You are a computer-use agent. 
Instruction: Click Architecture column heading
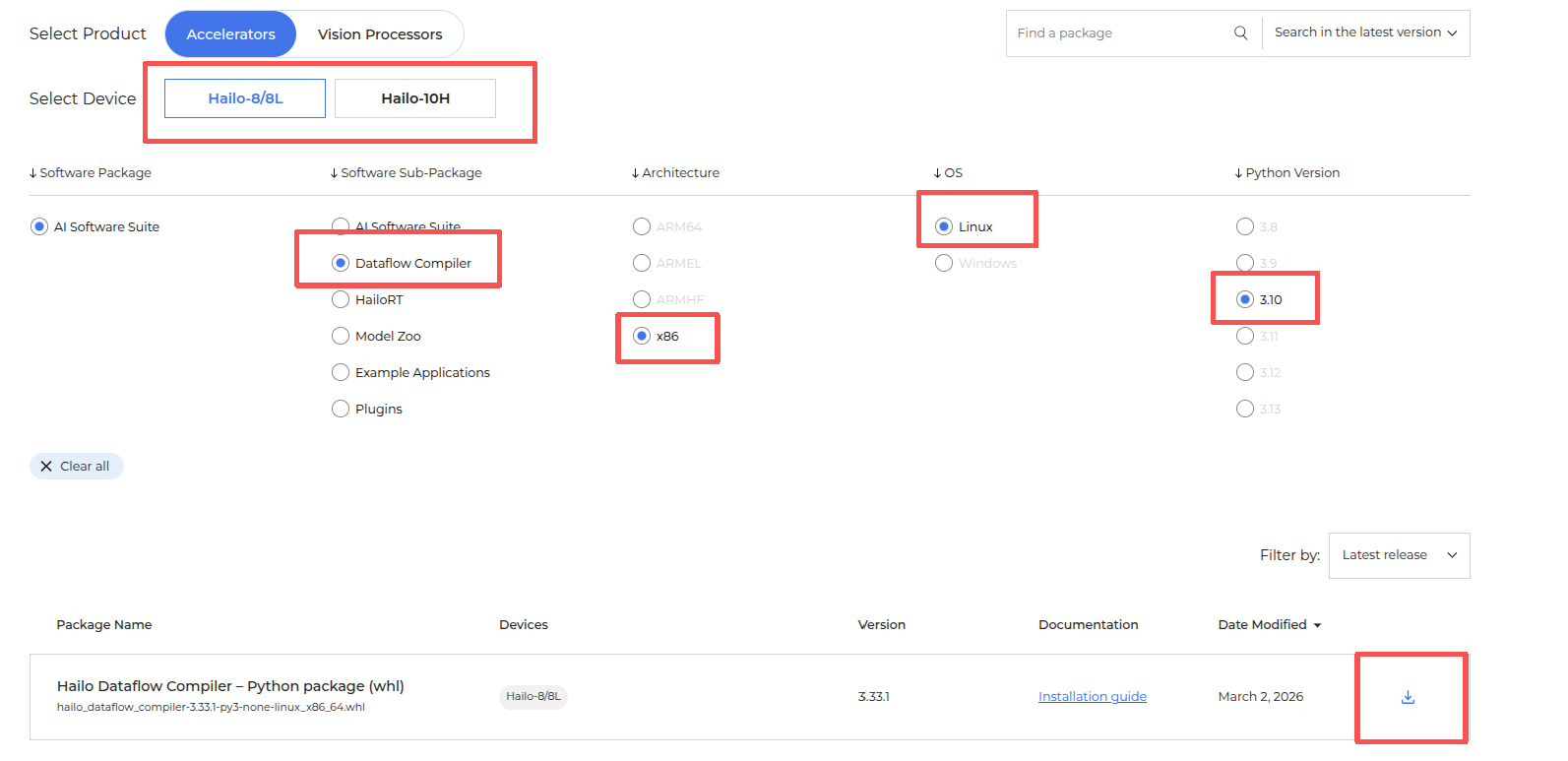(675, 173)
